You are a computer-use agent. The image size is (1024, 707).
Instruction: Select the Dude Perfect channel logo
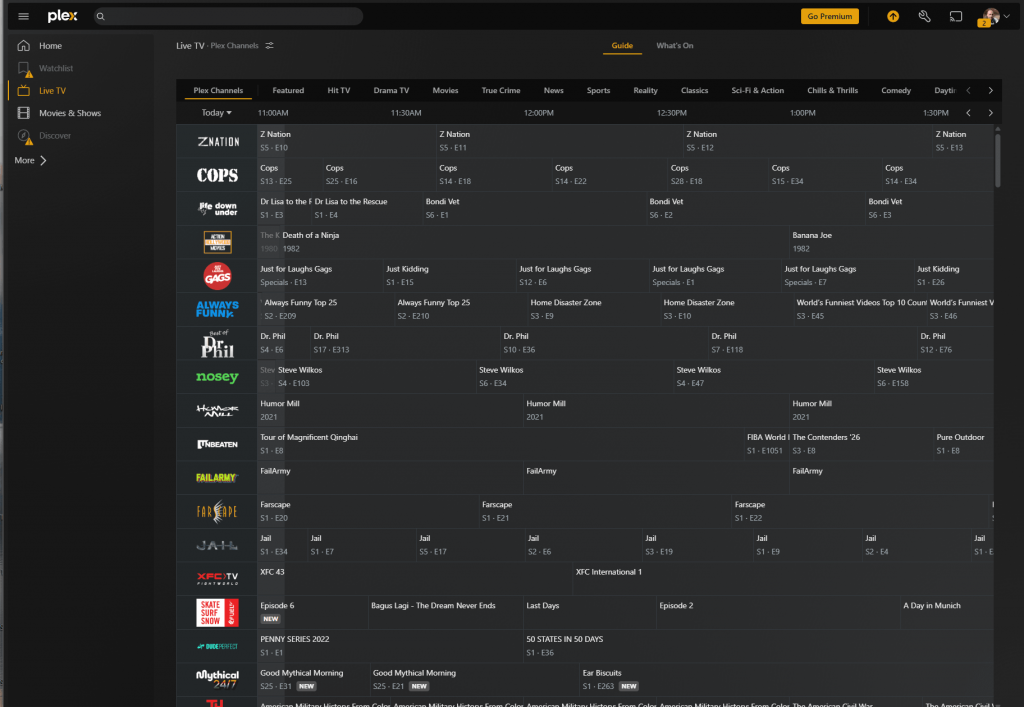click(x=217, y=646)
